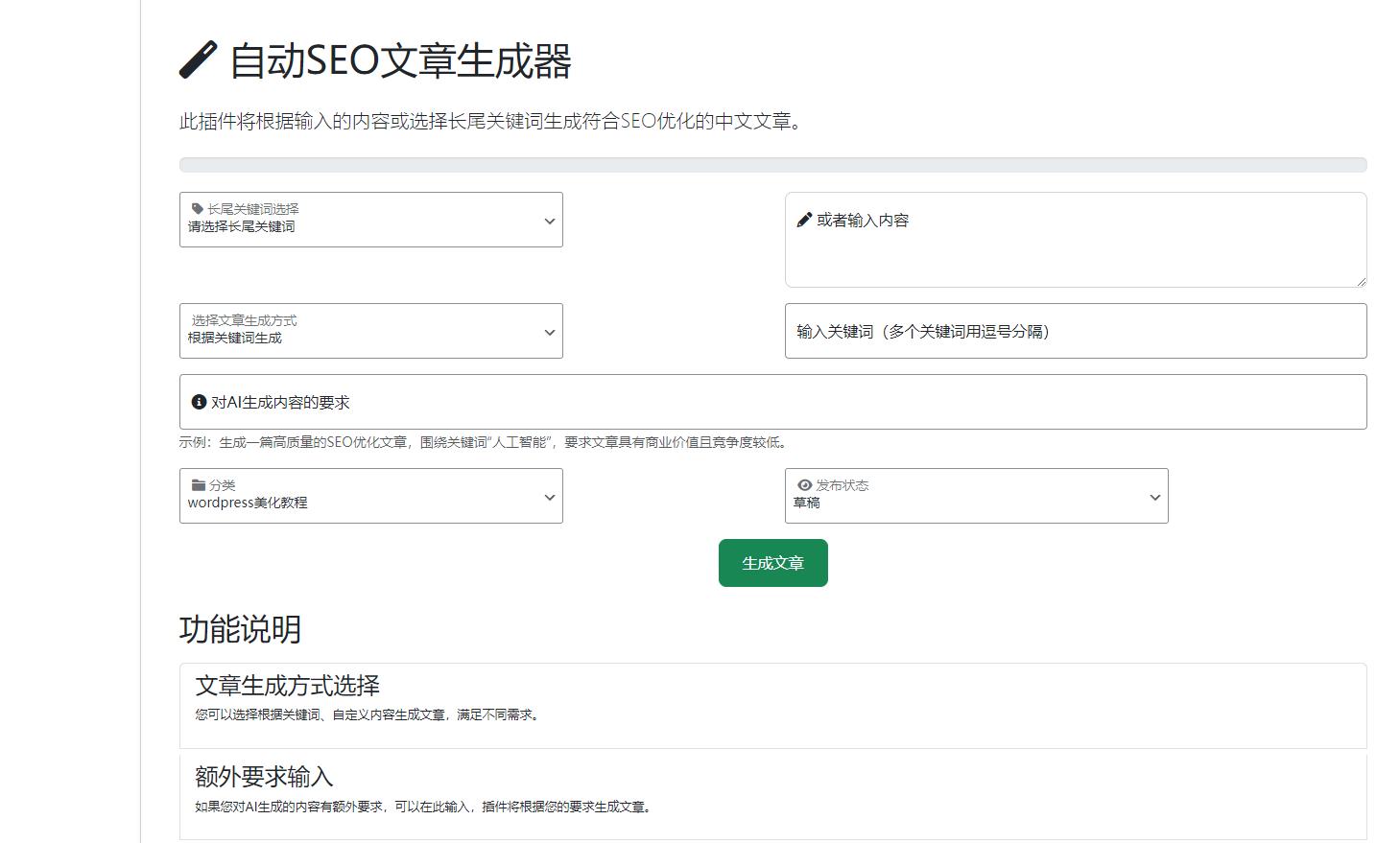1400x843 pixels.
Task: Click the 额外要求输入 card heading
Action: (264, 777)
